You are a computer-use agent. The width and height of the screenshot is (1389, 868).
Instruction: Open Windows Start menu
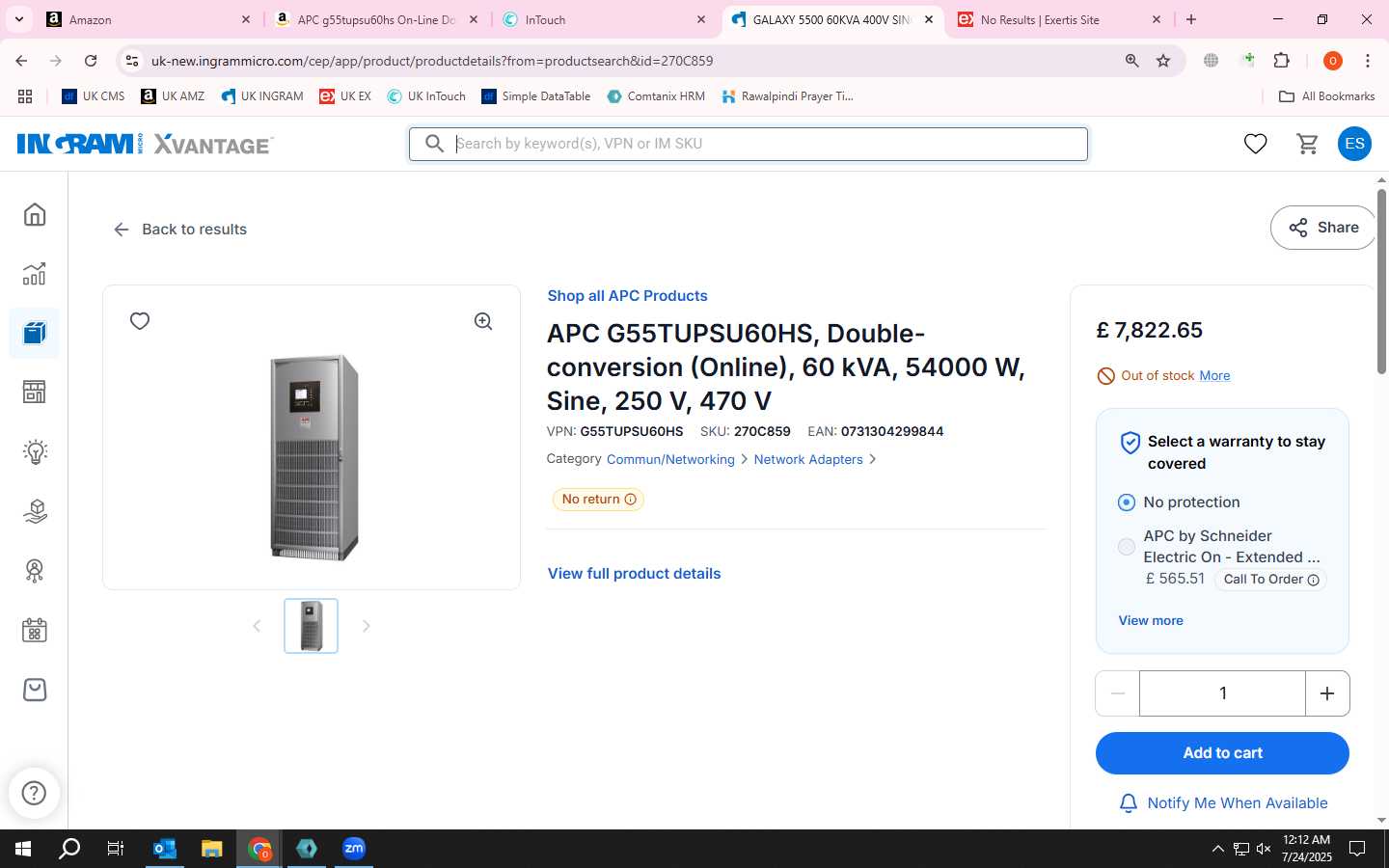click(x=23, y=849)
